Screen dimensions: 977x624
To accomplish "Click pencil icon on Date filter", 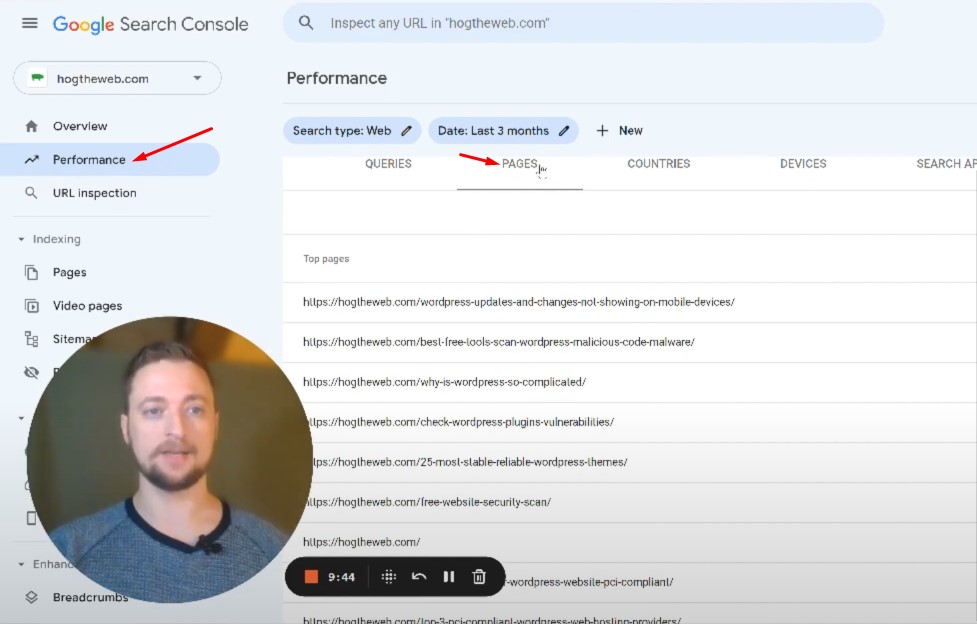I will (x=564, y=131).
